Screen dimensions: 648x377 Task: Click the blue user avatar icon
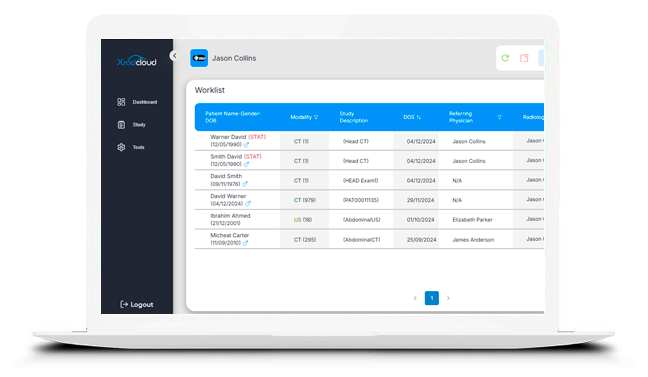(199, 58)
